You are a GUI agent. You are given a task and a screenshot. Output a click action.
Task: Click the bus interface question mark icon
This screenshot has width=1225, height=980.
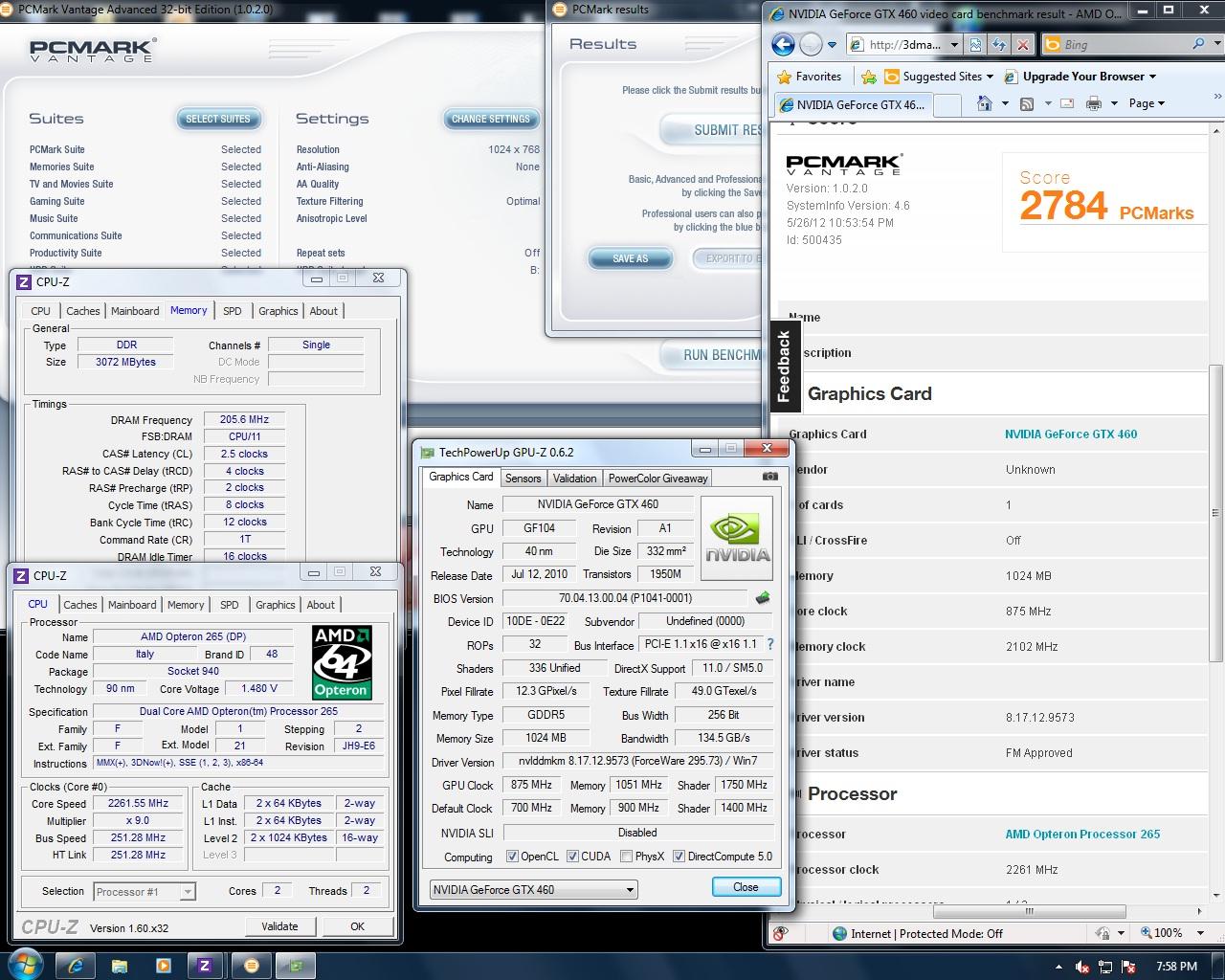pyautogui.click(x=770, y=644)
